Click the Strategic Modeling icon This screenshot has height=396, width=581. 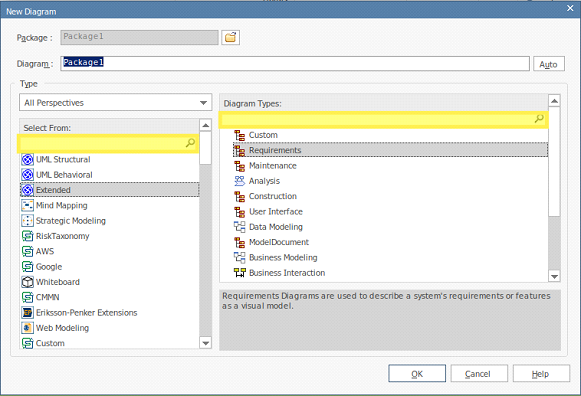click(27, 221)
